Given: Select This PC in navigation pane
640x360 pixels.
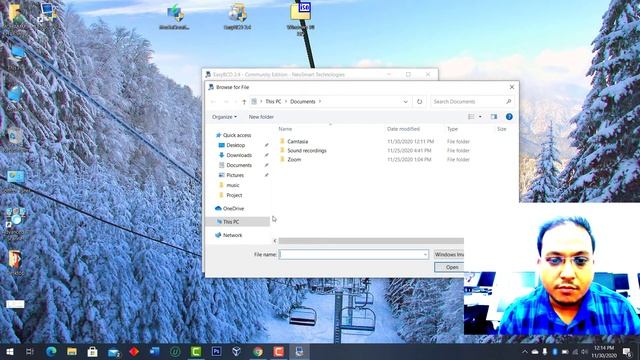Looking at the screenshot, I should [238, 222].
